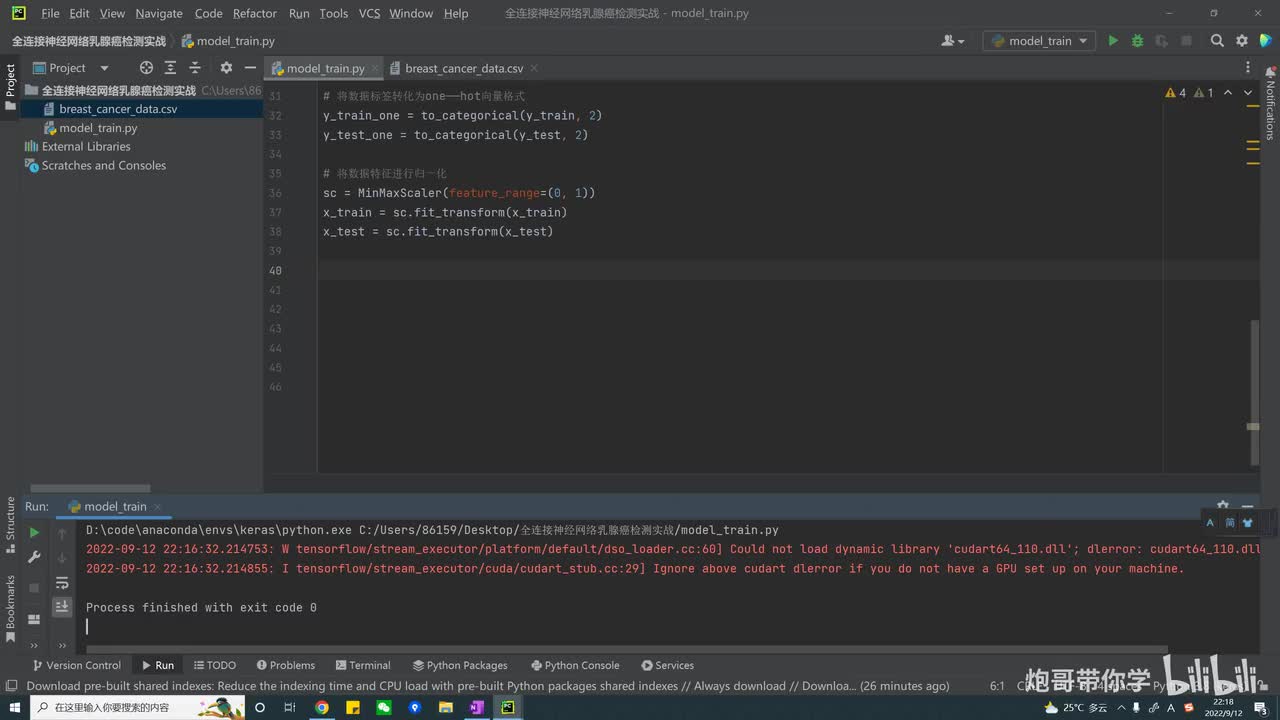Select model_train.py in Project tree
The width and height of the screenshot is (1280, 720).
point(98,128)
